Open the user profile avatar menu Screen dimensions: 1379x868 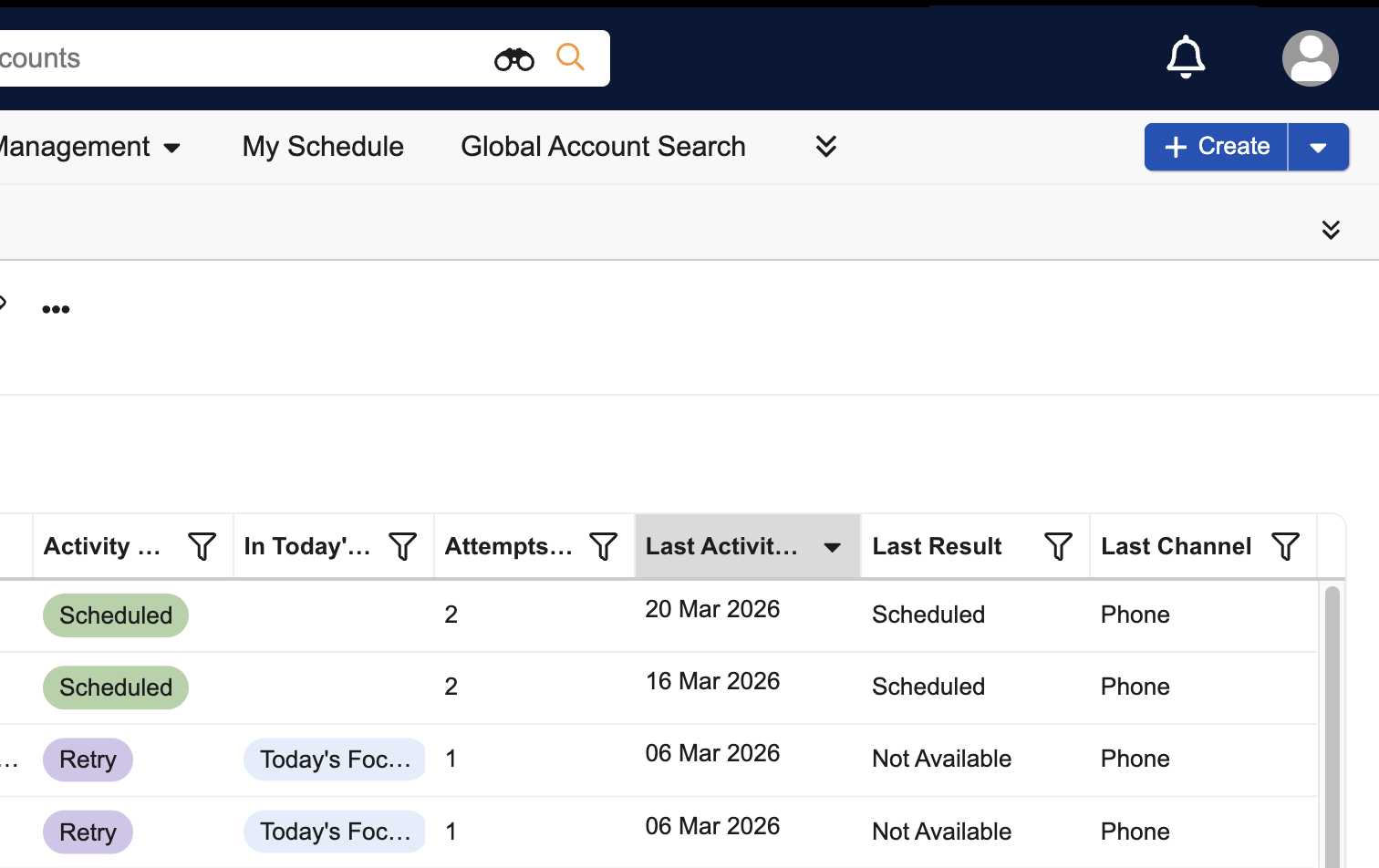click(x=1310, y=58)
